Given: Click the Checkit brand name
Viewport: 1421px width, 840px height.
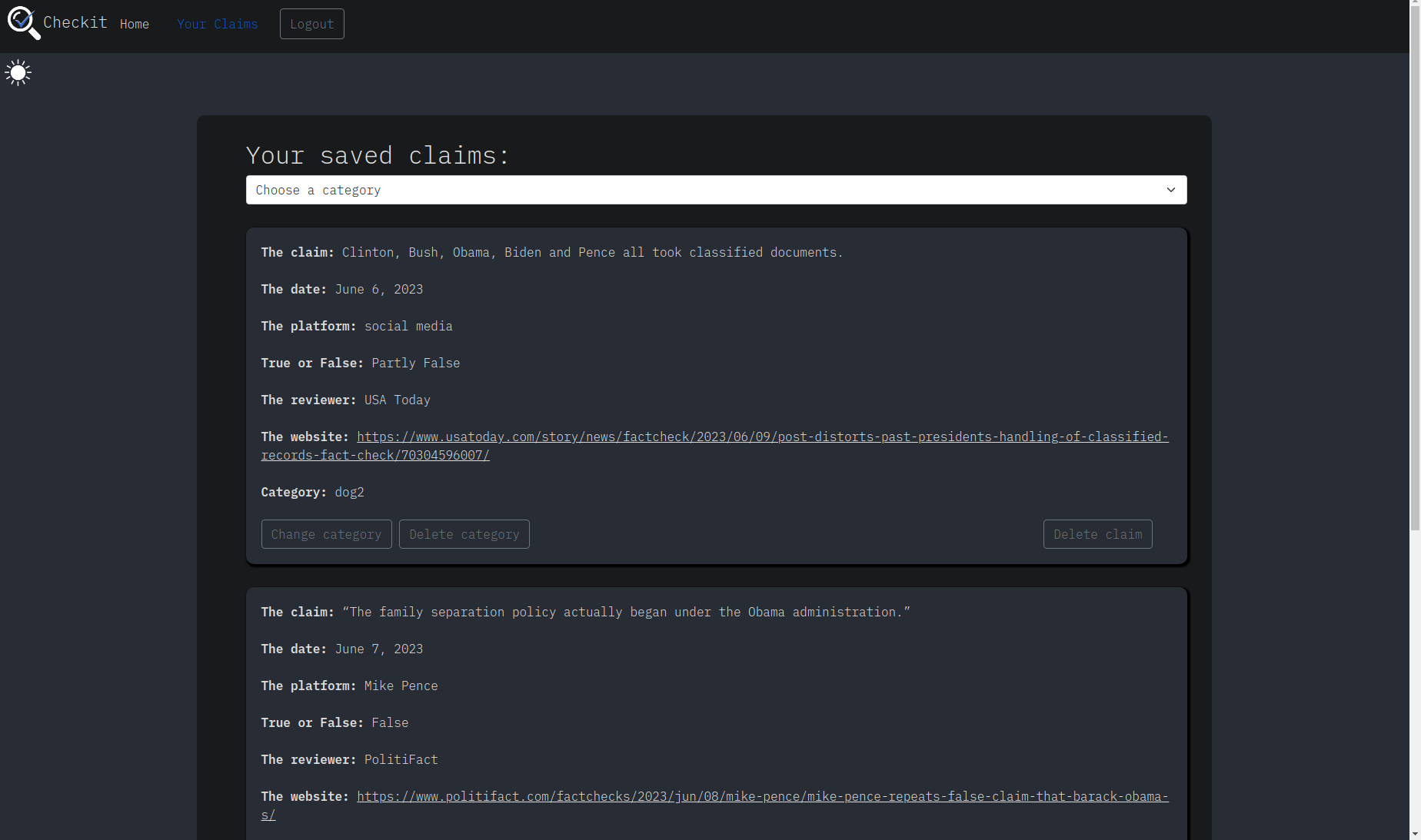Looking at the screenshot, I should click(75, 23).
